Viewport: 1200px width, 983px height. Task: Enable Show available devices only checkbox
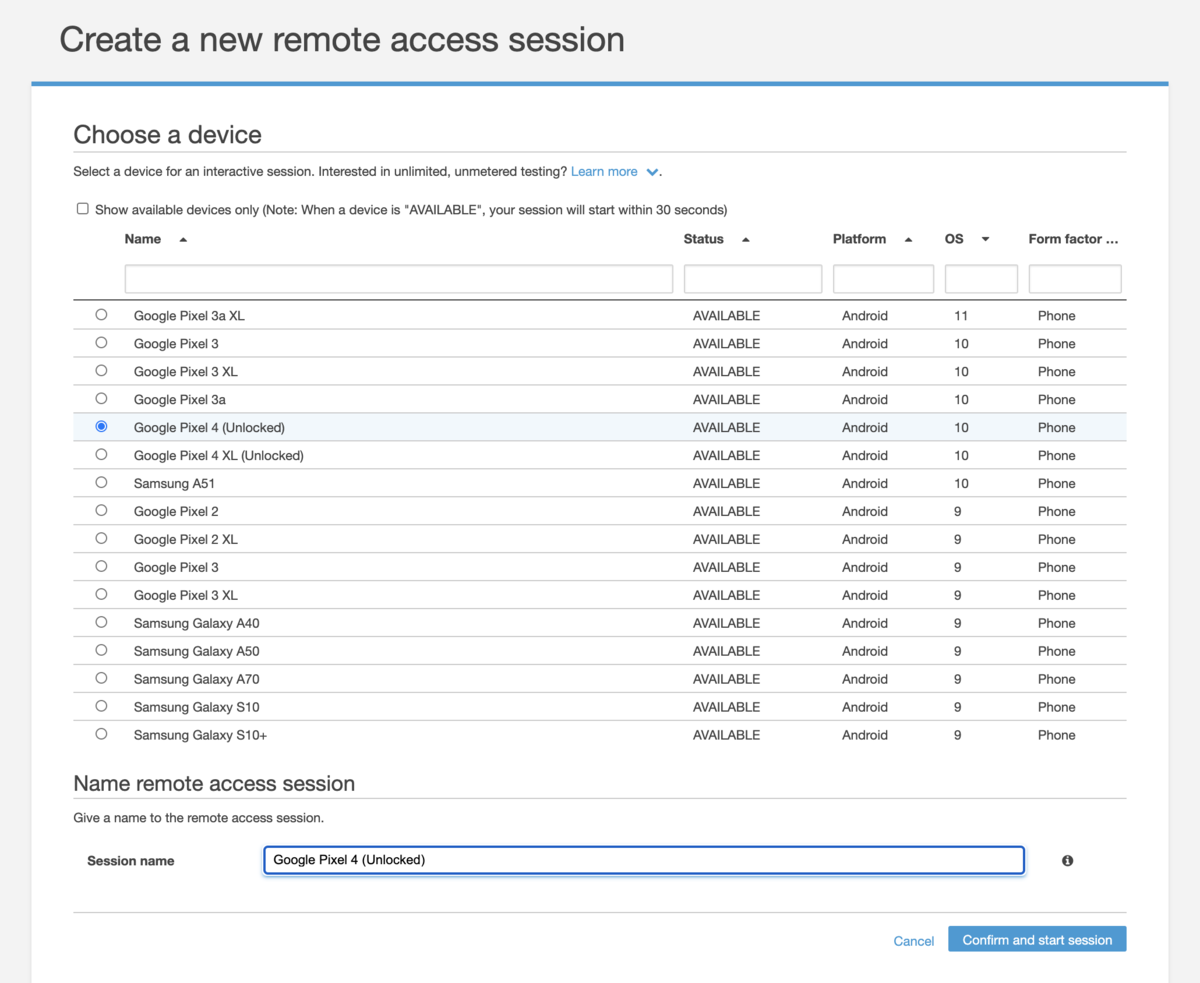coord(83,209)
